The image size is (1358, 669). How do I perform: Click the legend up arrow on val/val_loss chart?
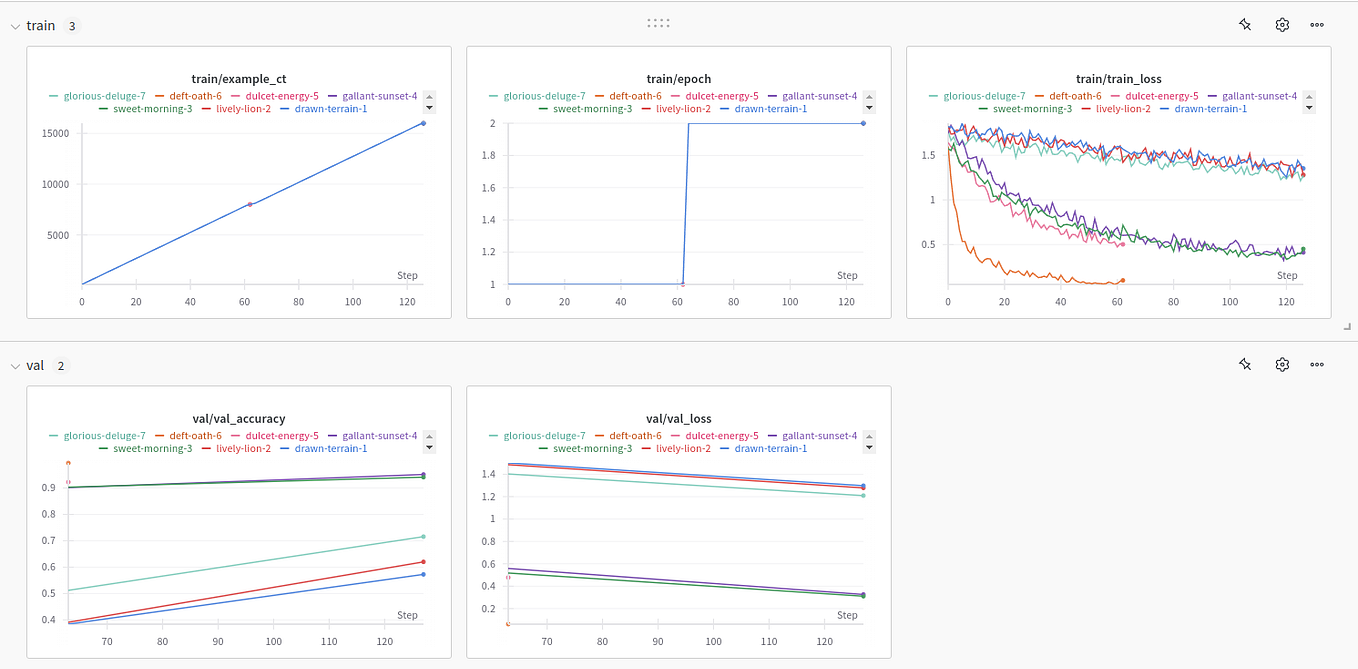click(x=869, y=435)
